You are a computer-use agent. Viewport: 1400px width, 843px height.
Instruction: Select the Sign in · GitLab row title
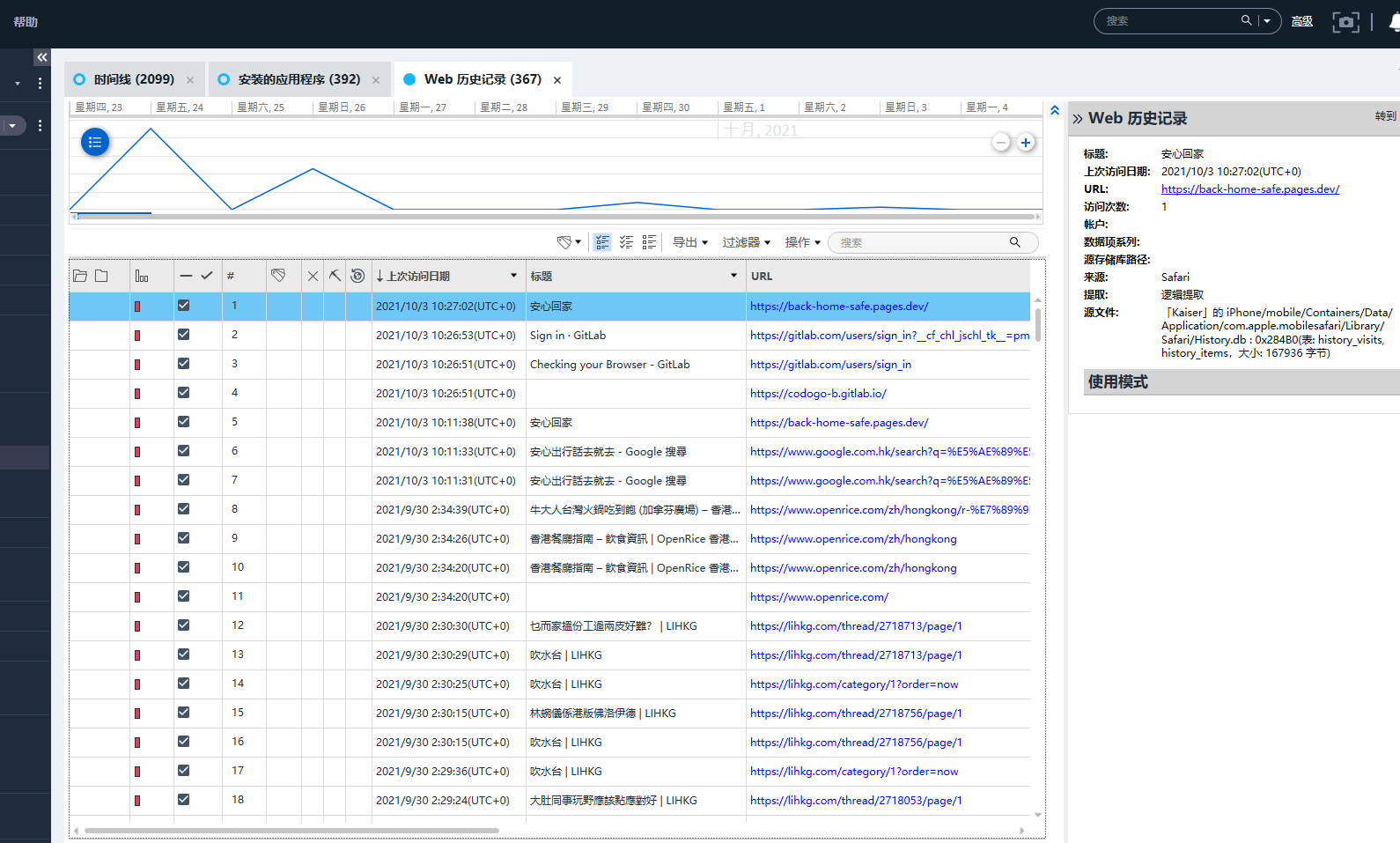tap(568, 336)
